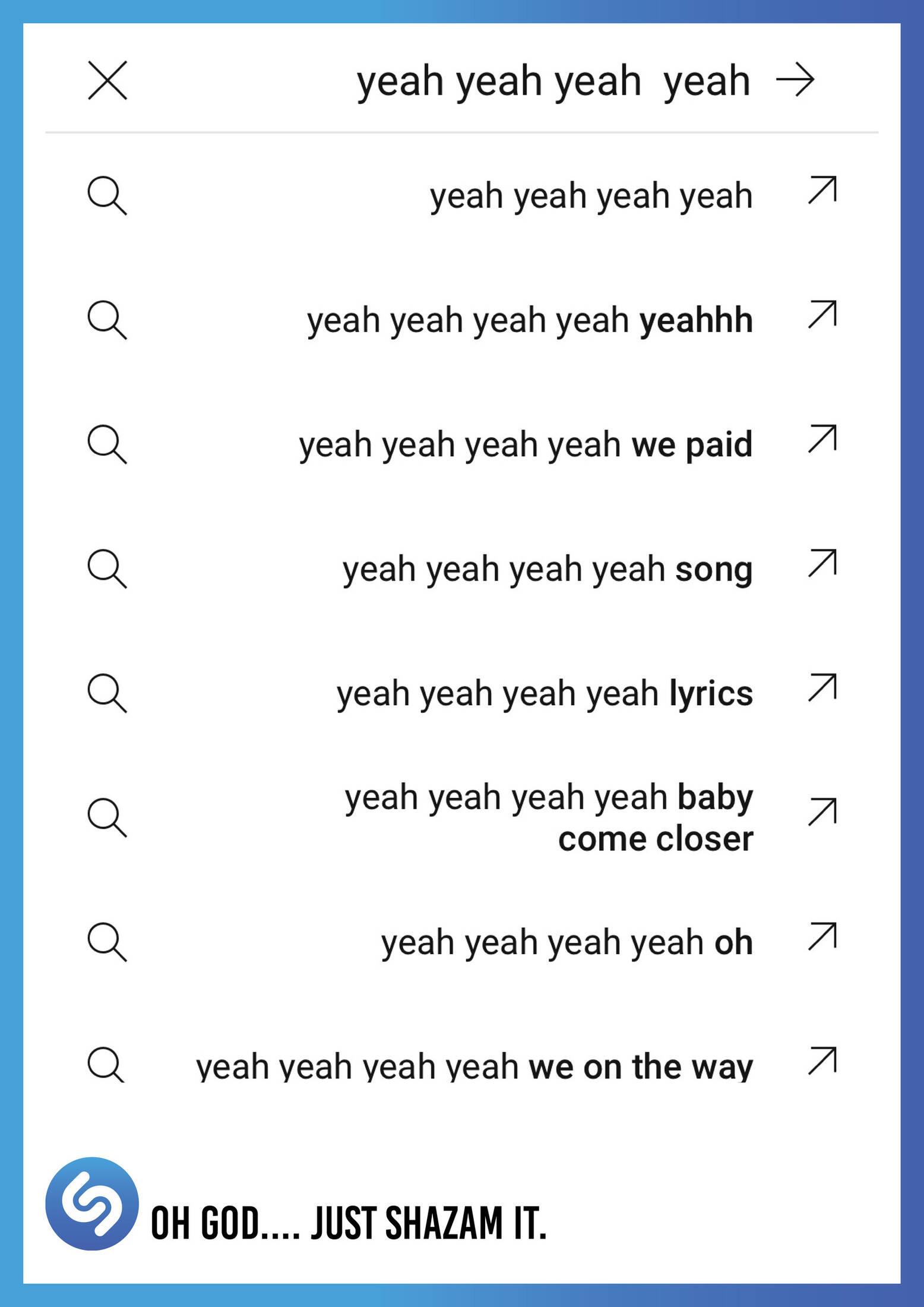Click the magnifier beside the 'song' suggestion
Screen dimensions: 924x1307
107,569
